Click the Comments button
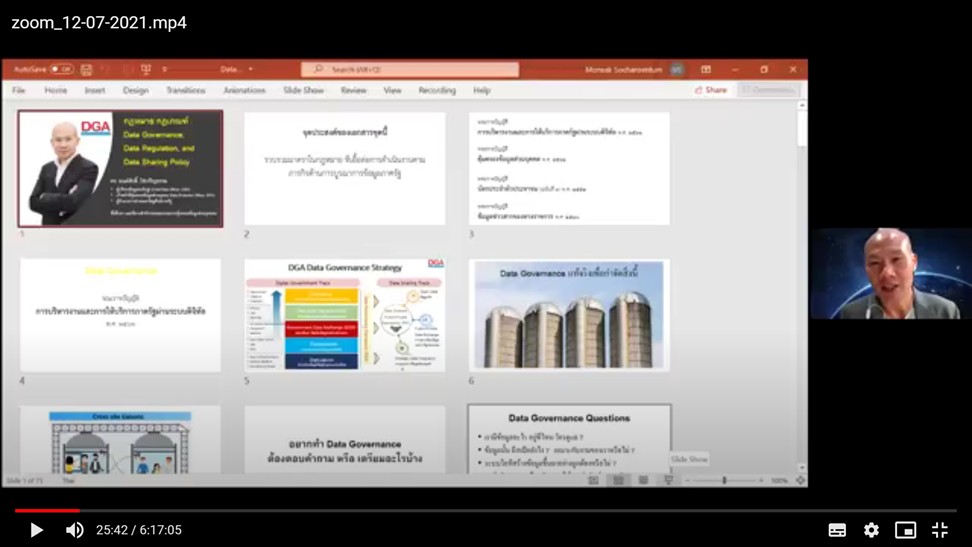Screen dimensions: 972x547 click(769, 90)
